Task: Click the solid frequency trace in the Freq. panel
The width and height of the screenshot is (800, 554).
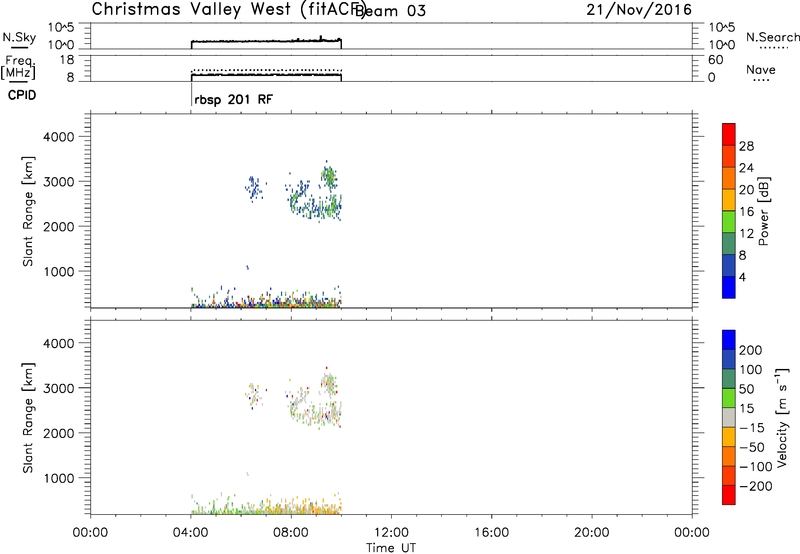Action: pos(266,75)
